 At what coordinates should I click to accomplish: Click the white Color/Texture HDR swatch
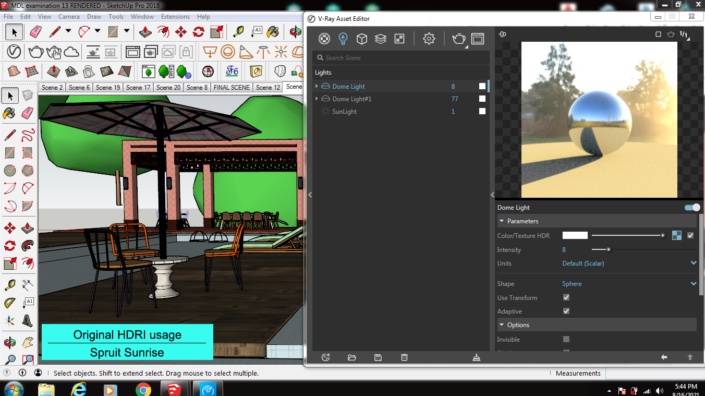[x=575, y=236]
